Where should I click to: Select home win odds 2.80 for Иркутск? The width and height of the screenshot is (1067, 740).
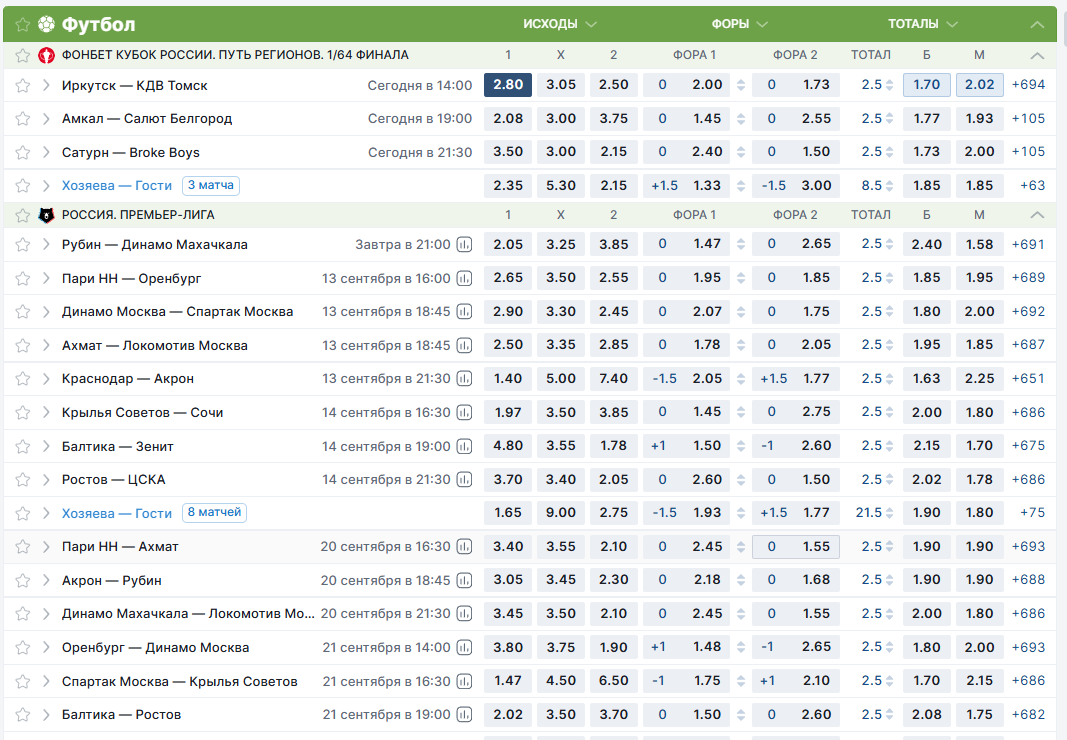pyautogui.click(x=508, y=84)
